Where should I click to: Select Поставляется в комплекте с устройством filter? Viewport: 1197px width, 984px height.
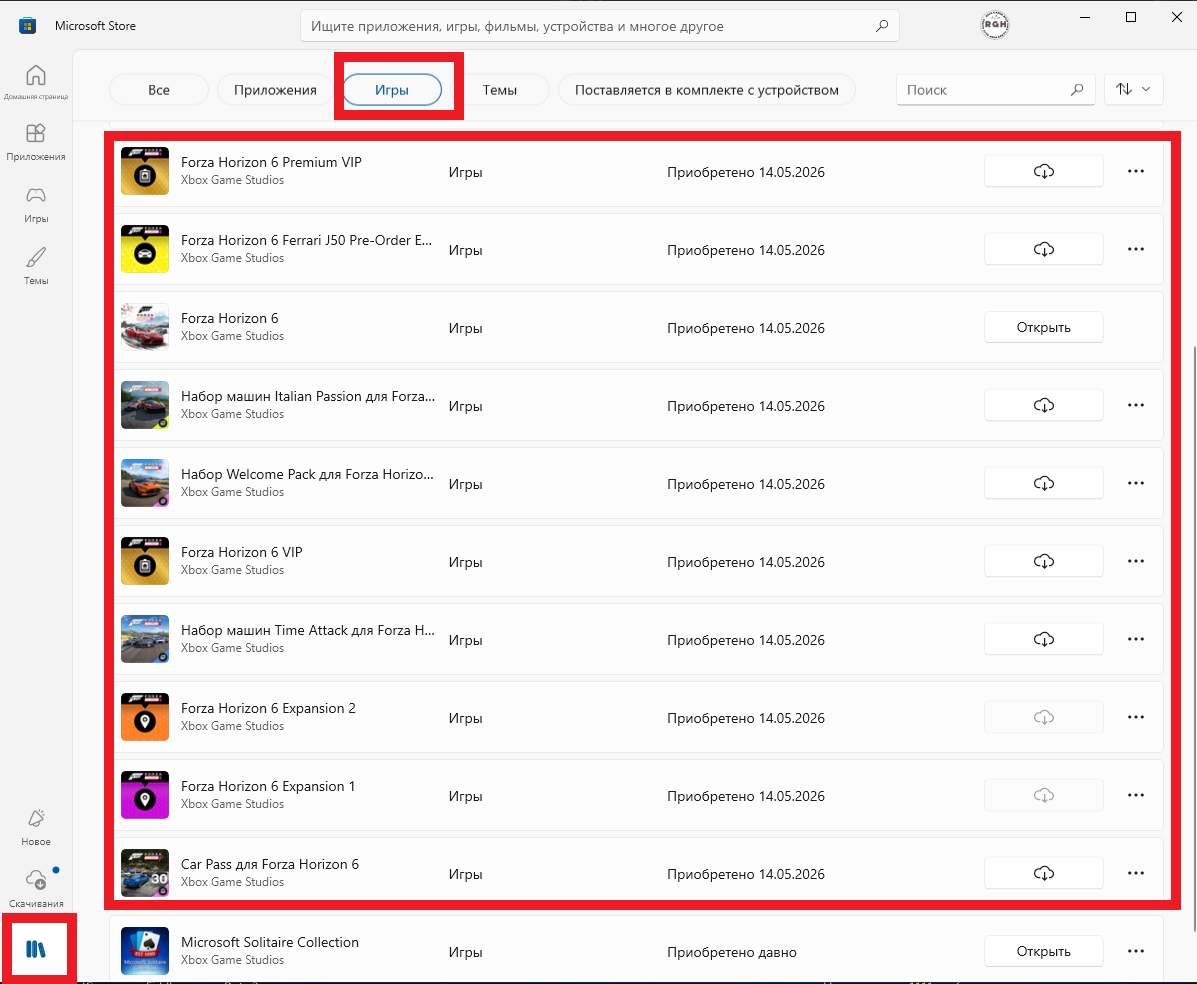coord(706,89)
